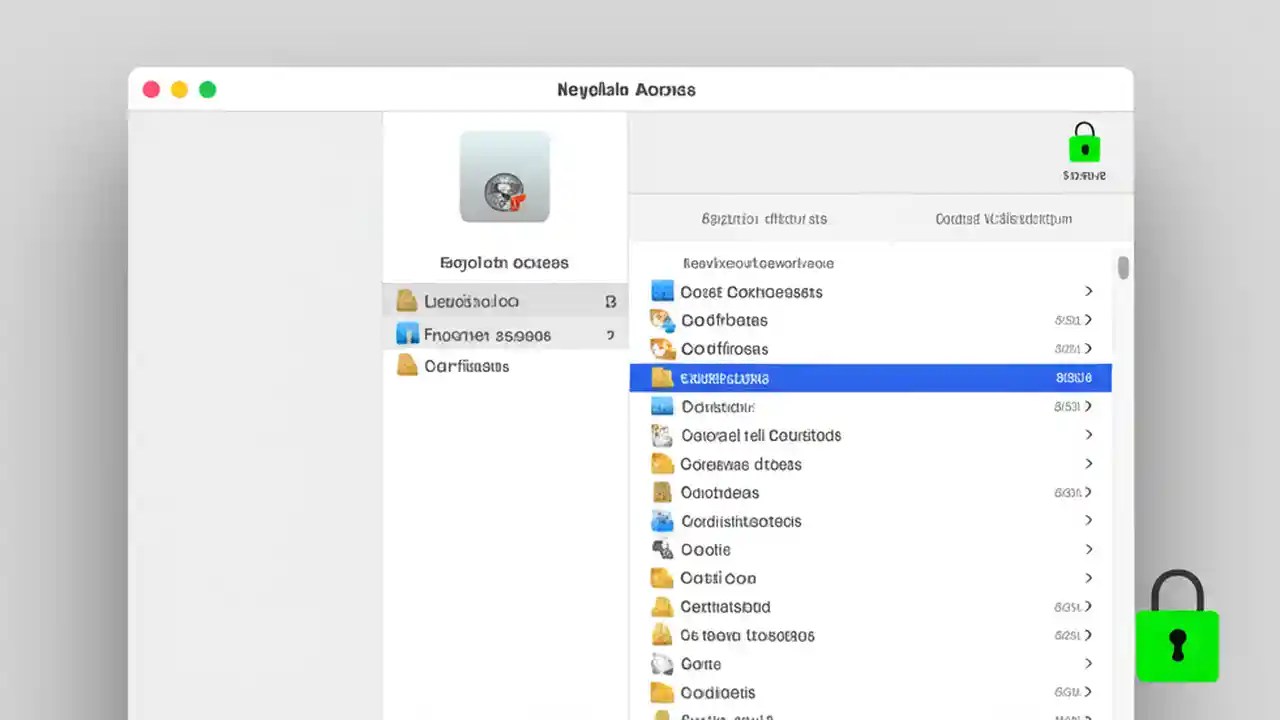
Task: Click the green zoom button in the title bar
Action: coord(207,89)
